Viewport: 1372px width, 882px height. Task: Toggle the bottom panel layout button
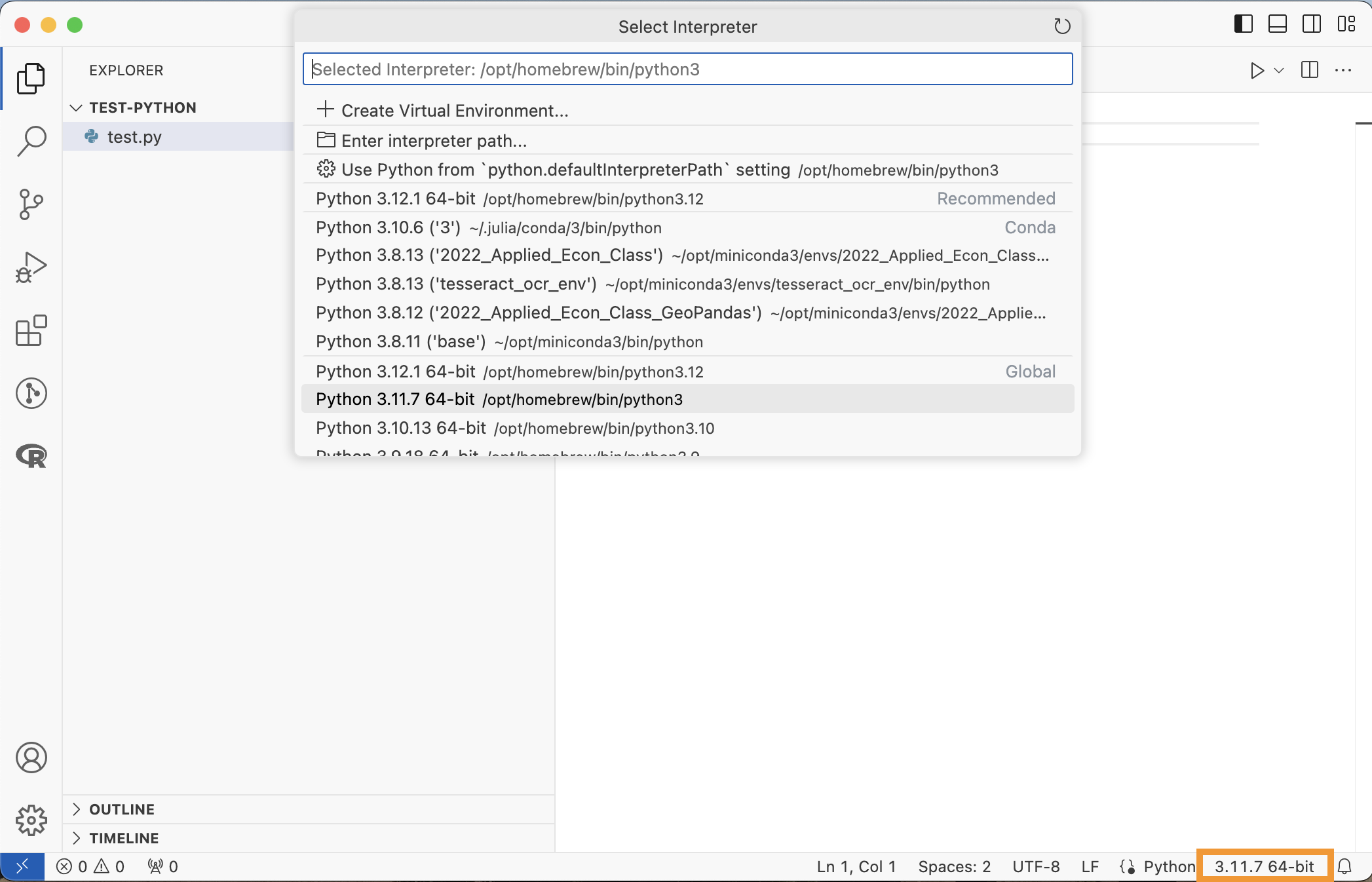point(1277,24)
